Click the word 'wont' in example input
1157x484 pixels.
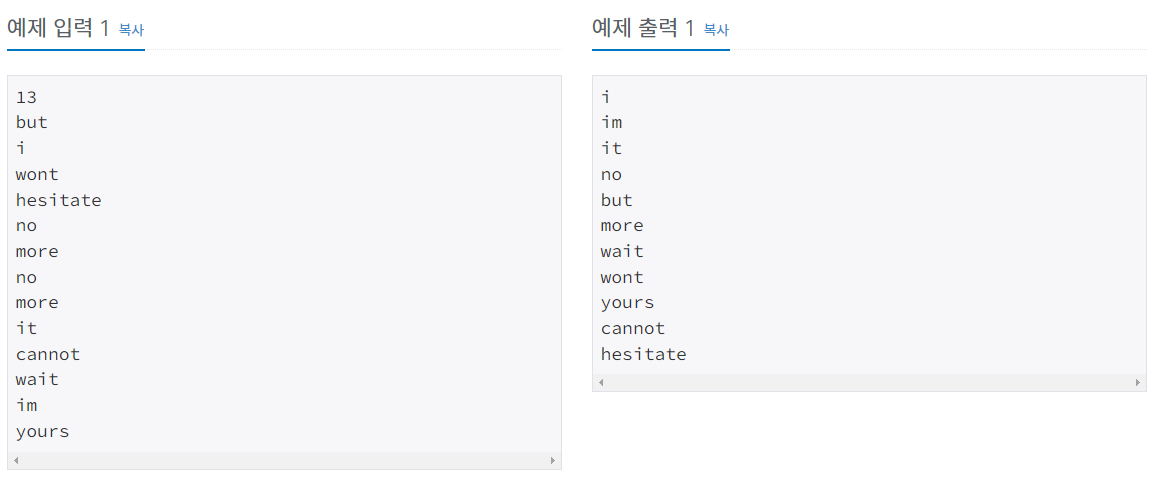coord(37,174)
